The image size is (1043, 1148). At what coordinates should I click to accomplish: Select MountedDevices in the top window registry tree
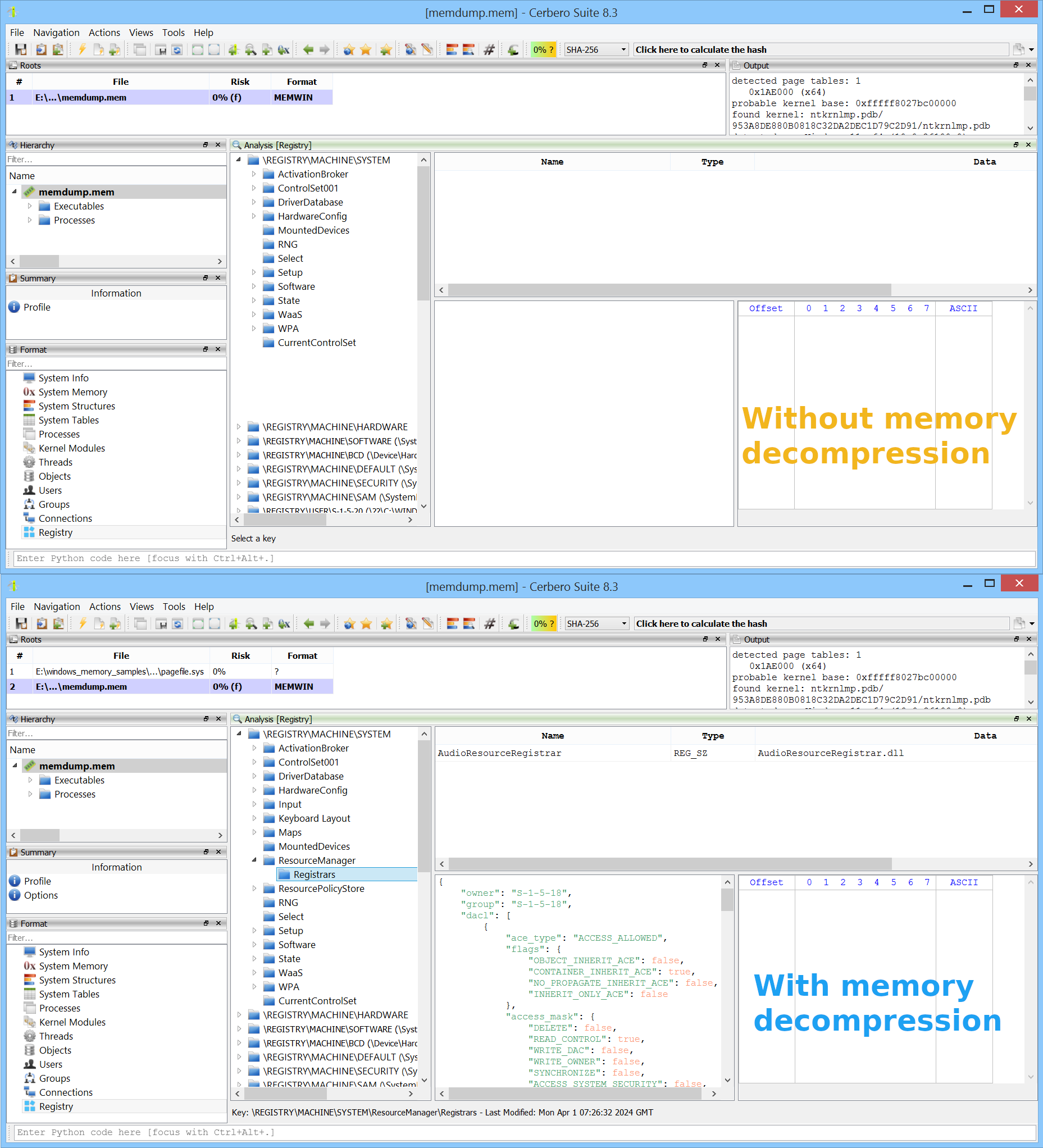point(313,231)
